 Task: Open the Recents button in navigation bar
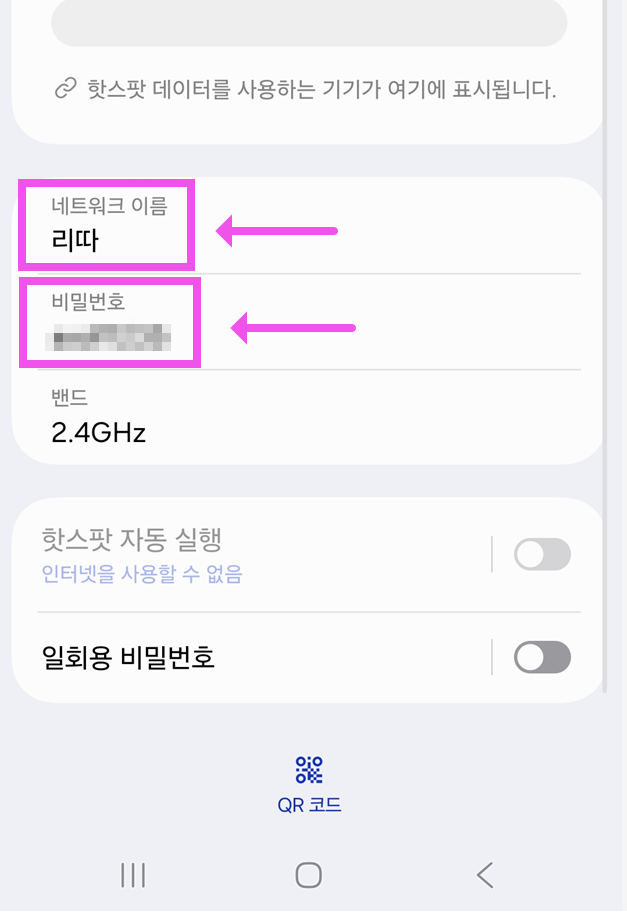(x=132, y=875)
